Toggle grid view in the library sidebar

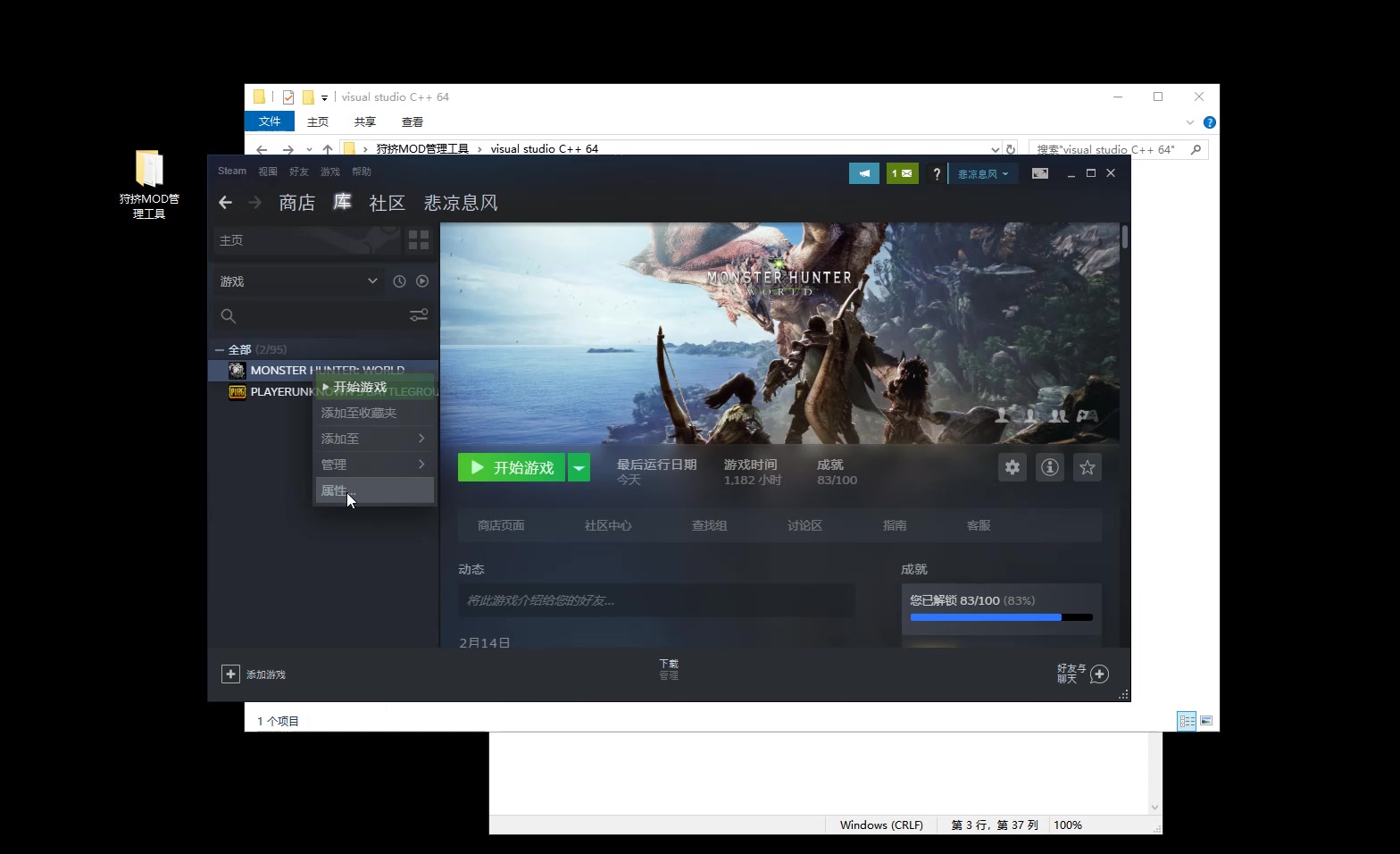click(418, 239)
